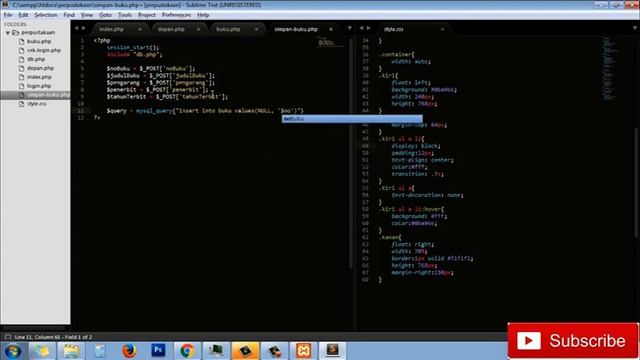Go to previous tab in left pane

pyautogui.click(x=76, y=28)
